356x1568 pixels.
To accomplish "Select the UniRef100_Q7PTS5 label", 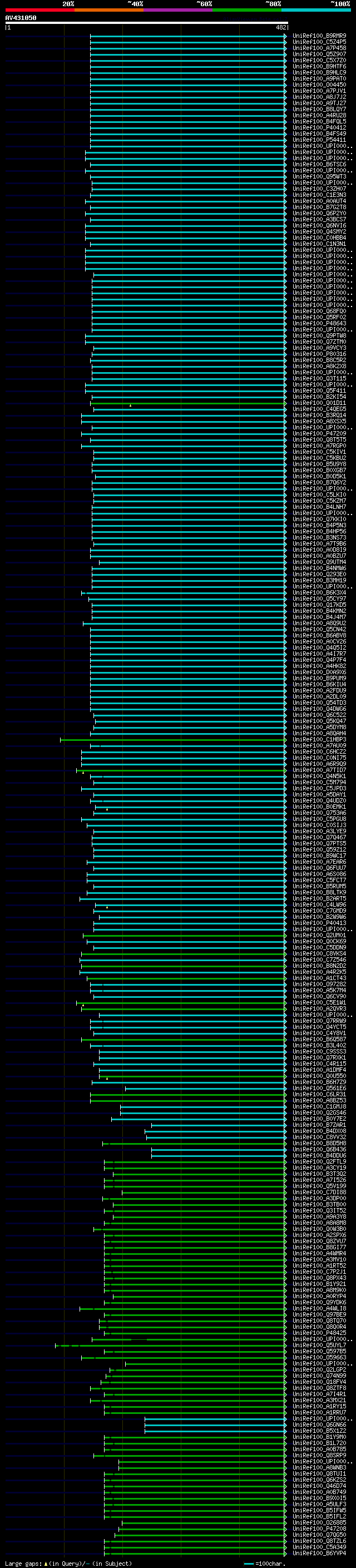I will [319, 843].
